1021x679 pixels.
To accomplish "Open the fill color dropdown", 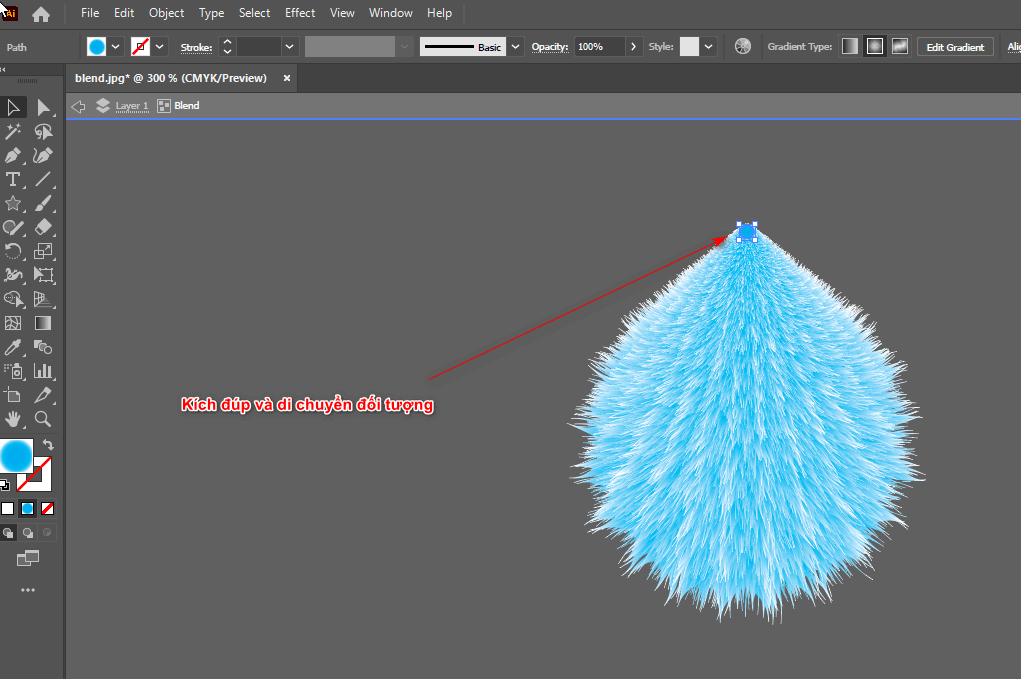I will (x=116, y=47).
